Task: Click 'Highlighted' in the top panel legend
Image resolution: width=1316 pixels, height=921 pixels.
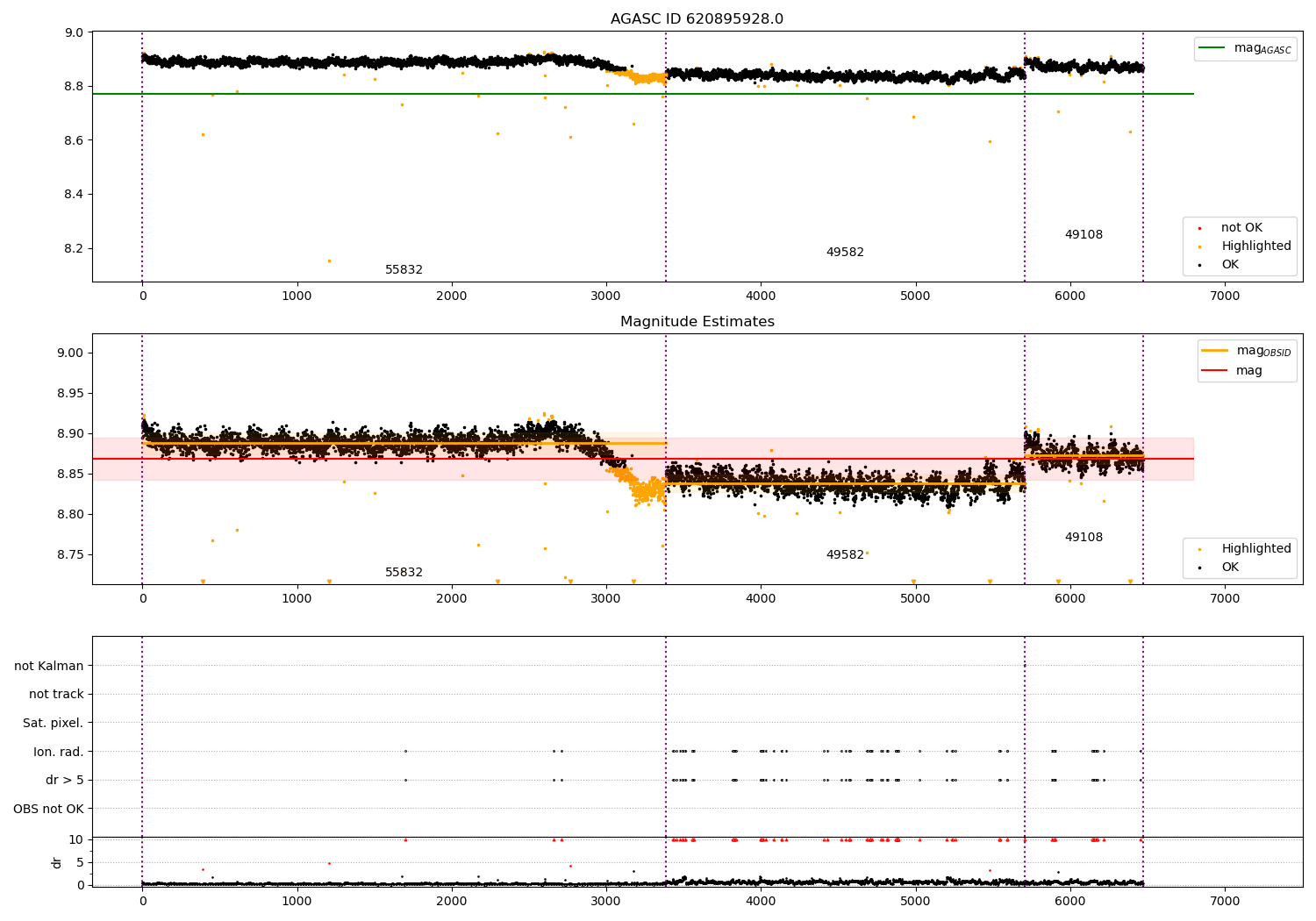Action: [1255, 246]
